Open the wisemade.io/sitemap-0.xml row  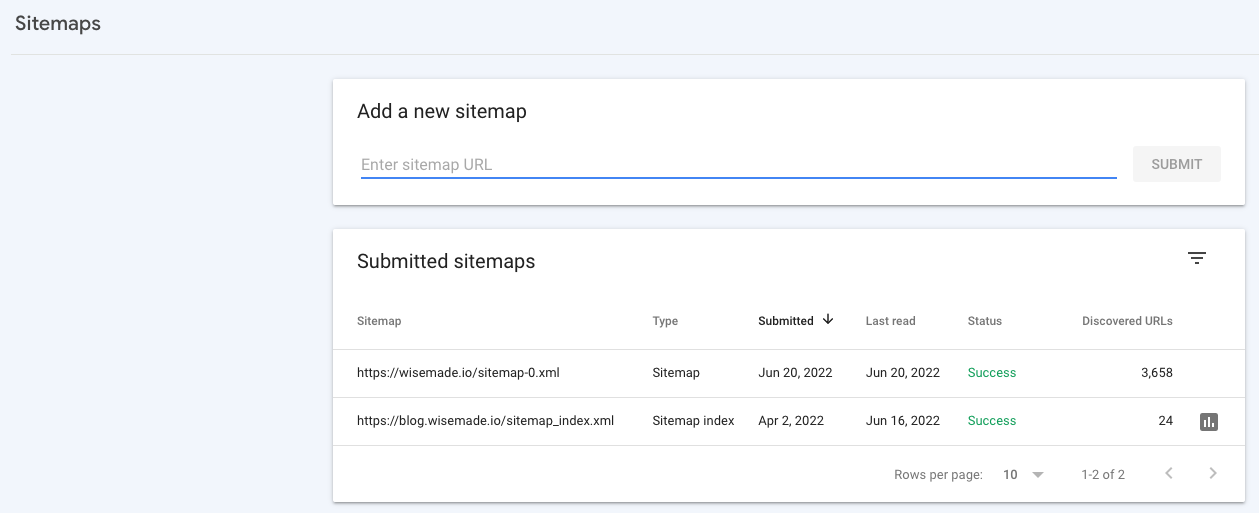(458, 373)
